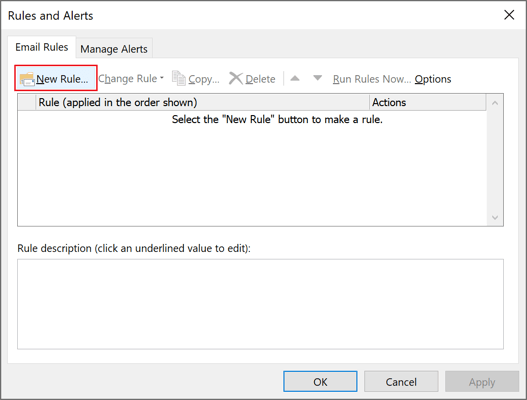This screenshot has width=527, height=400.
Task: Open rule Options
Action: (433, 79)
